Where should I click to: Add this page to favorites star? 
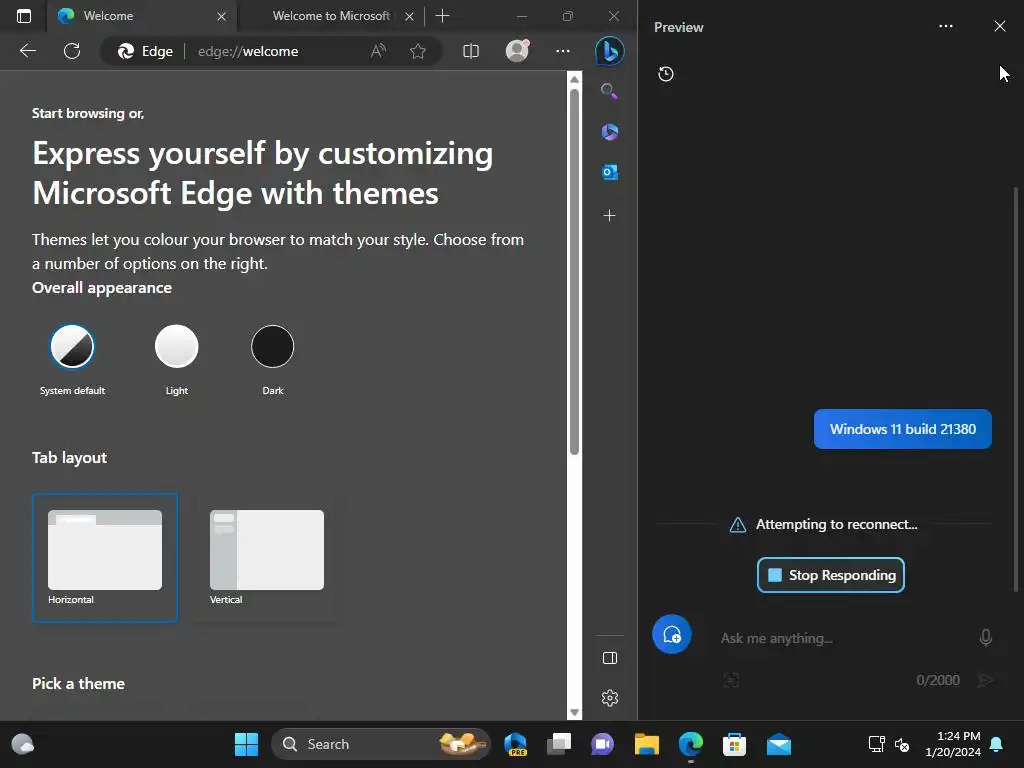tap(418, 51)
